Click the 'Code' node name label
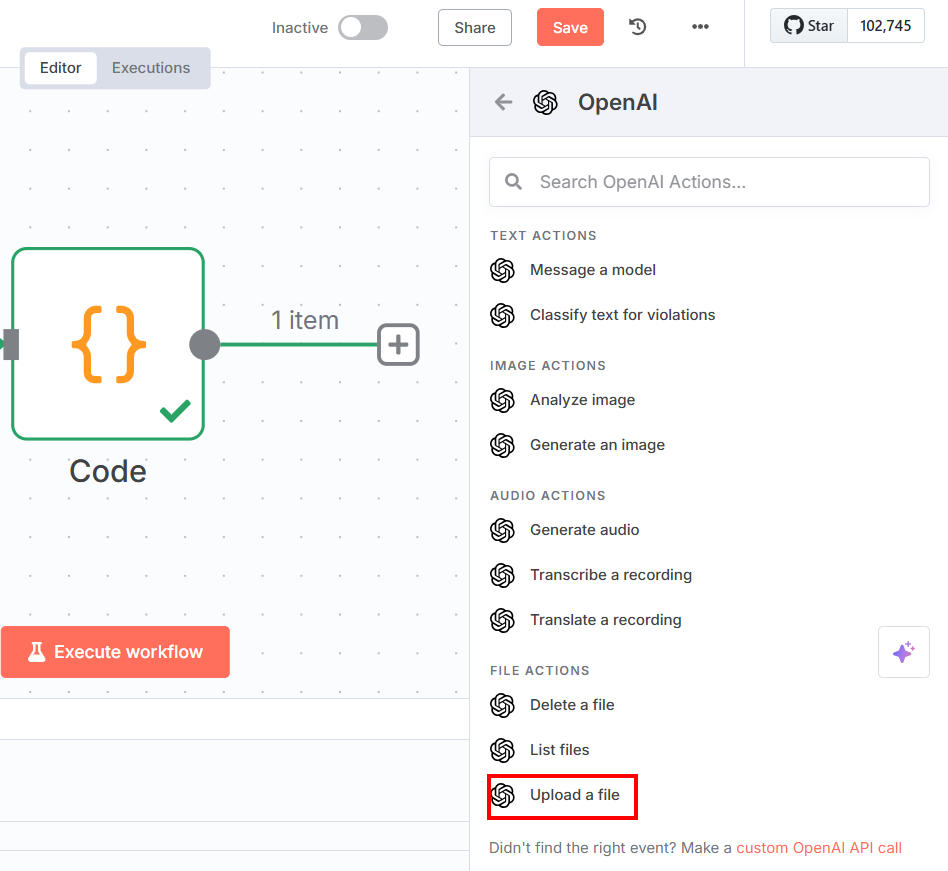Image resolution: width=948 pixels, height=871 pixels. pos(108,471)
